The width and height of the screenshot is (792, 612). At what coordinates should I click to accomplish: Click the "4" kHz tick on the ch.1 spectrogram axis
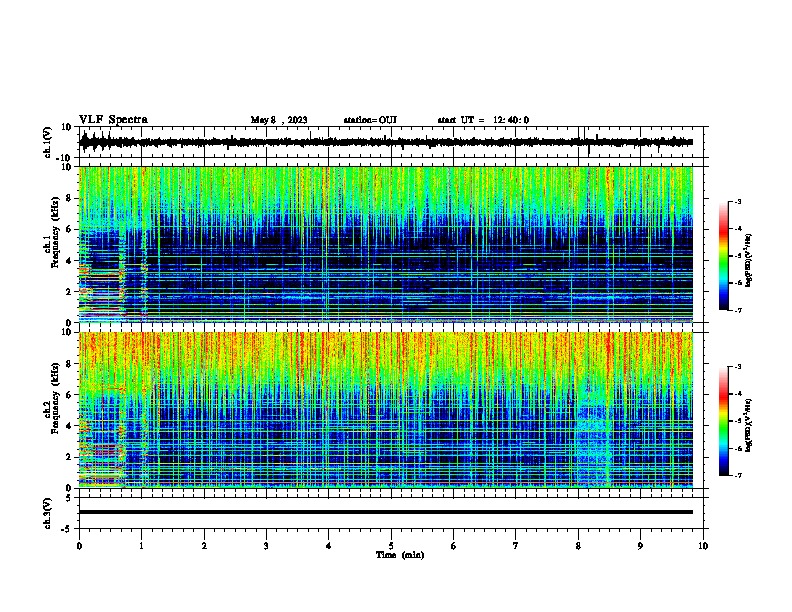coord(69,261)
